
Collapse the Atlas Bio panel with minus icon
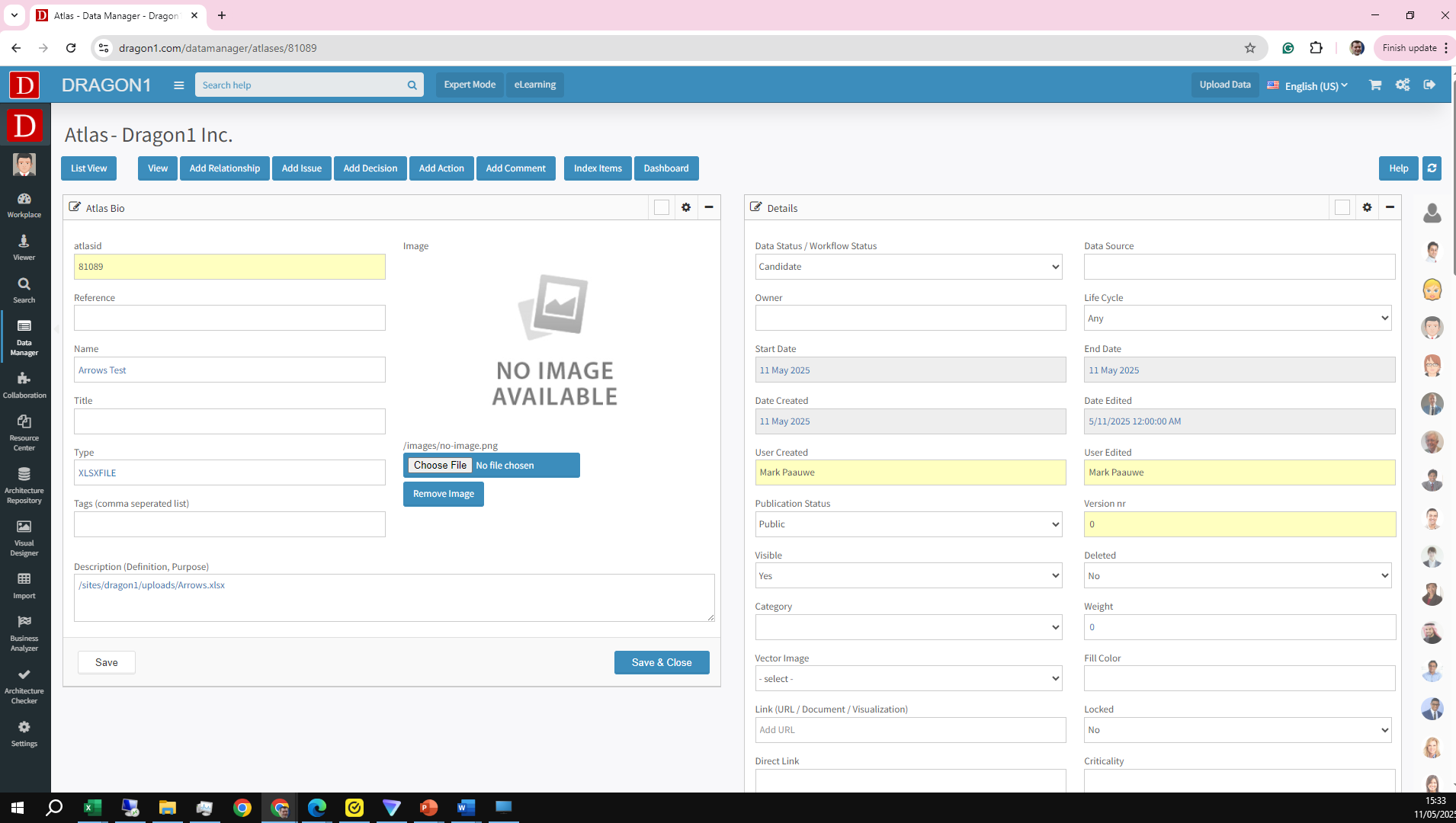coord(709,207)
